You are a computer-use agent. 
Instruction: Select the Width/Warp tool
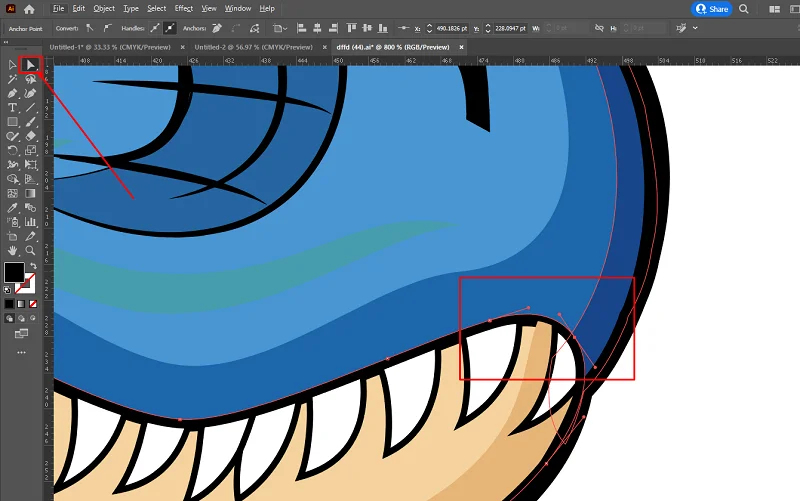coord(12,165)
